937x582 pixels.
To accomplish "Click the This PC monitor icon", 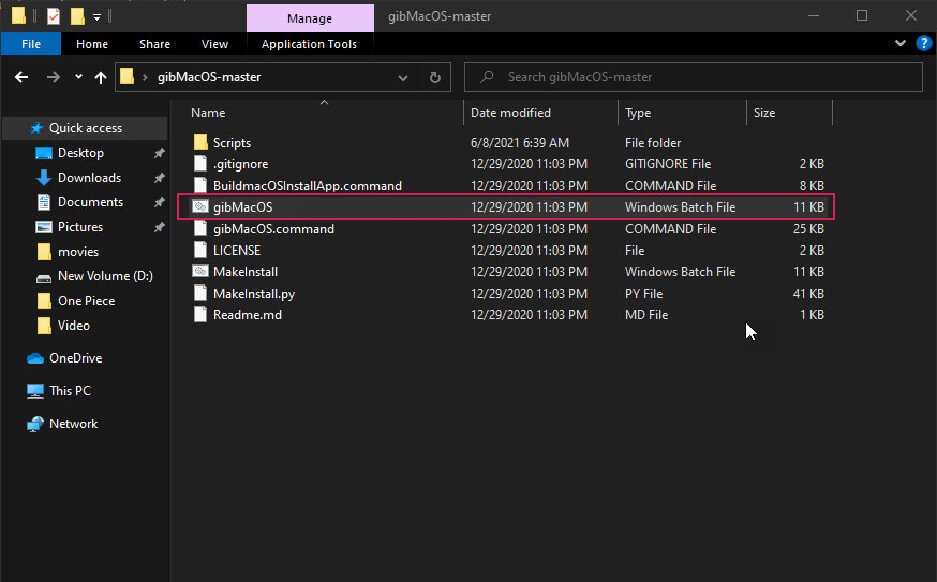I will 35,391.
